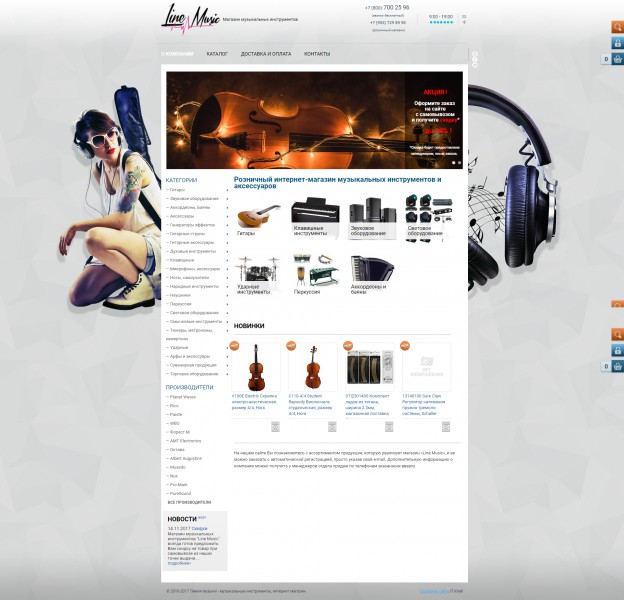Screen dimensions: 624x600
Task: Open the titanium frets set product photo
Action: click(x=370, y=367)
